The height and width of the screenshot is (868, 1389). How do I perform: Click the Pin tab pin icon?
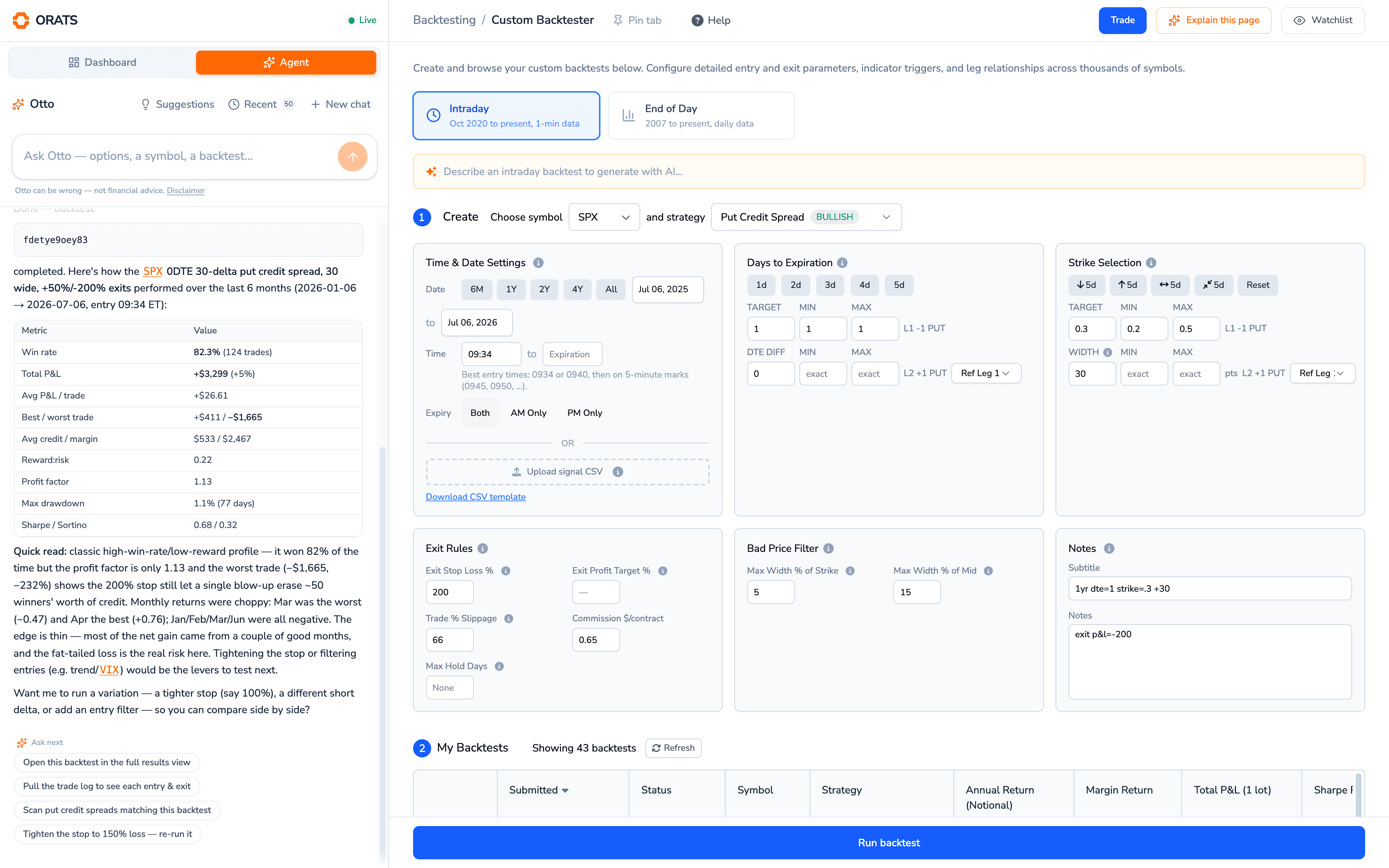[617, 20]
